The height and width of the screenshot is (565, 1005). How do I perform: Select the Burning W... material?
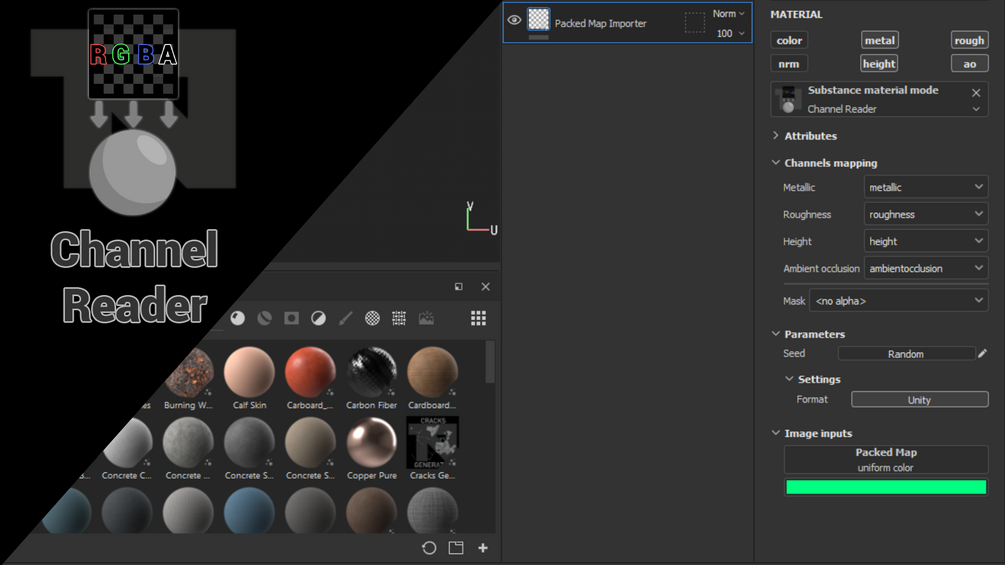pyautogui.click(x=188, y=378)
